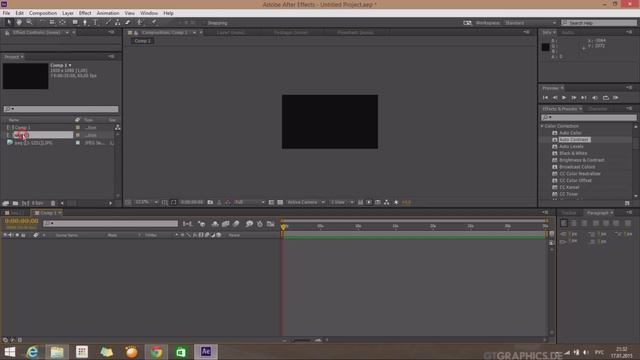Select the Zoom magnifier tool
The image size is (640, 360).
coord(29,22)
